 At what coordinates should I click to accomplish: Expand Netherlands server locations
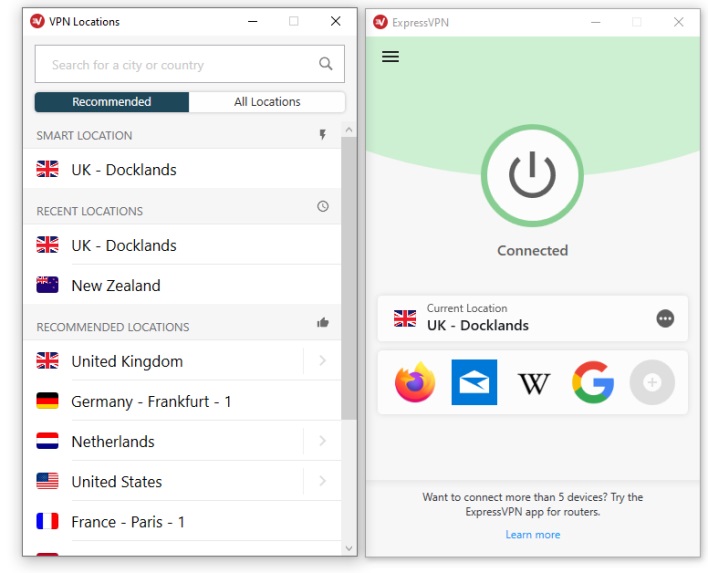pyautogui.click(x=322, y=441)
